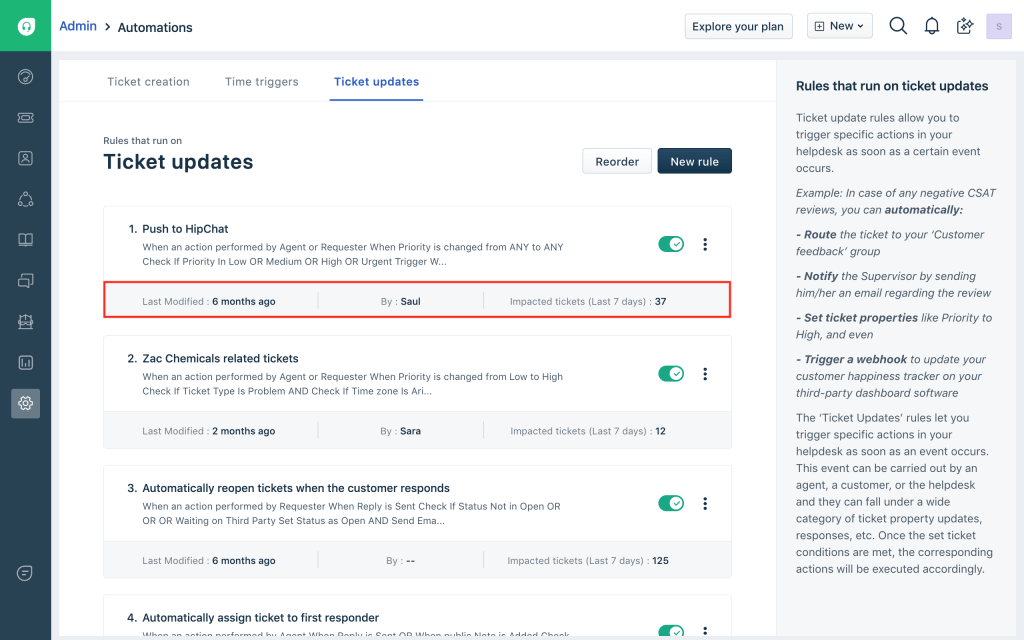Open the Contacts icon in the sidebar
The width and height of the screenshot is (1024, 640).
point(26,158)
